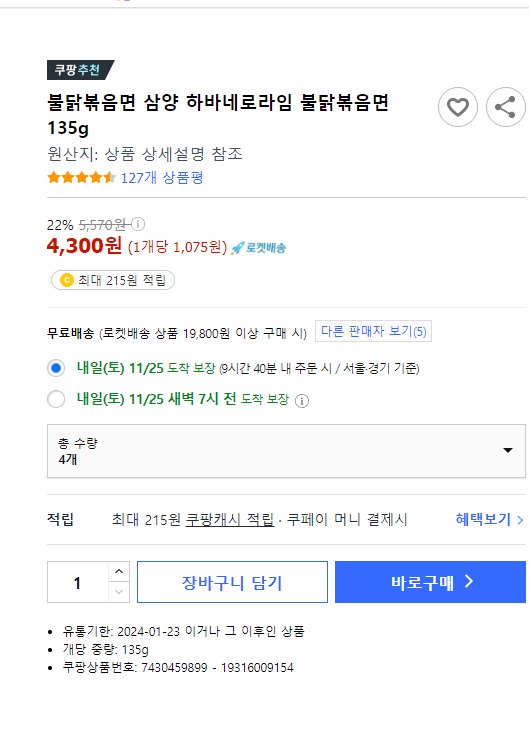
Task: Select 내일(토) 11/25 도착 보장 delivery option
Action: tap(56, 368)
